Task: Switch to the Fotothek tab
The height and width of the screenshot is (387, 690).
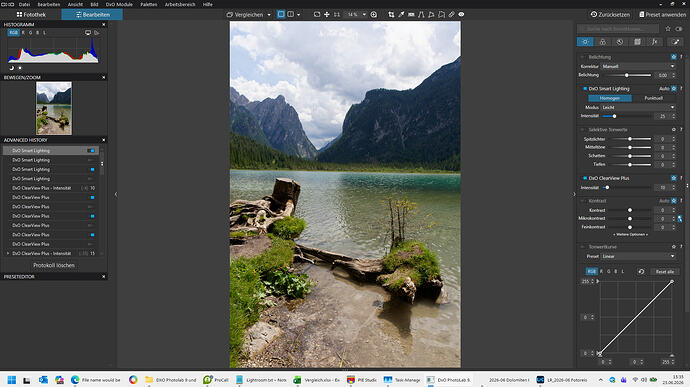Action: tap(31, 15)
